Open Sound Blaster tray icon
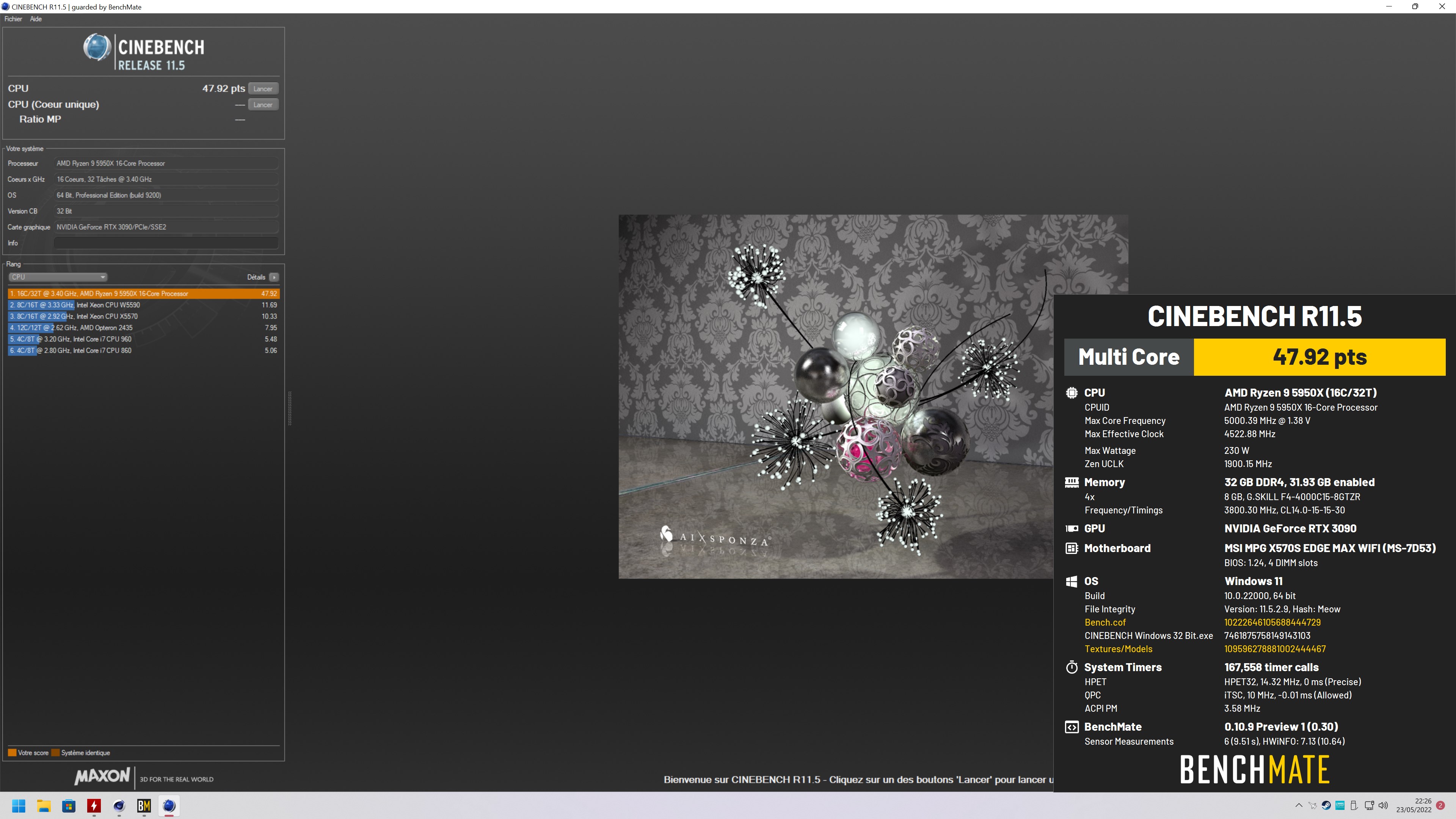 click(1340, 805)
